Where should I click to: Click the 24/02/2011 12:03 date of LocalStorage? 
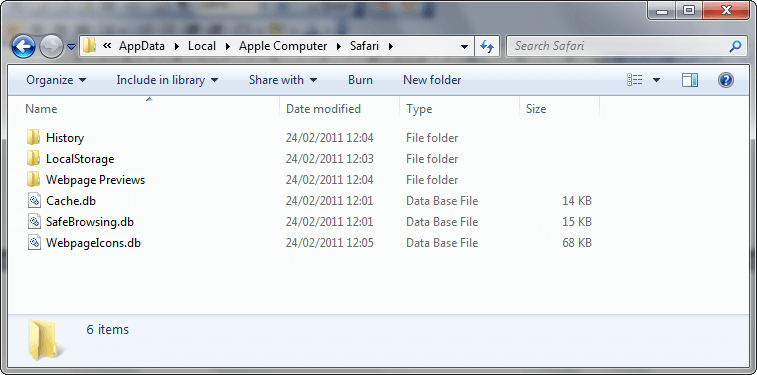(330, 159)
